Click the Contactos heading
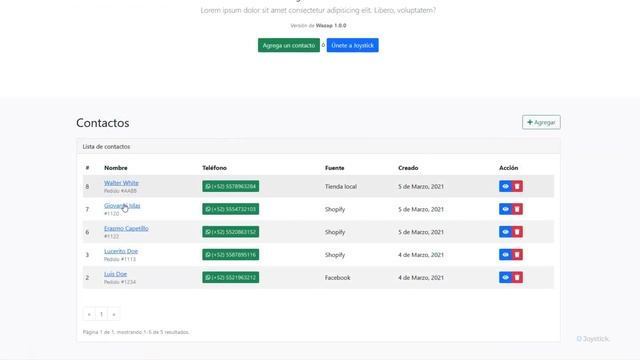This screenshot has width=640, height=360. tap(103, 123)
